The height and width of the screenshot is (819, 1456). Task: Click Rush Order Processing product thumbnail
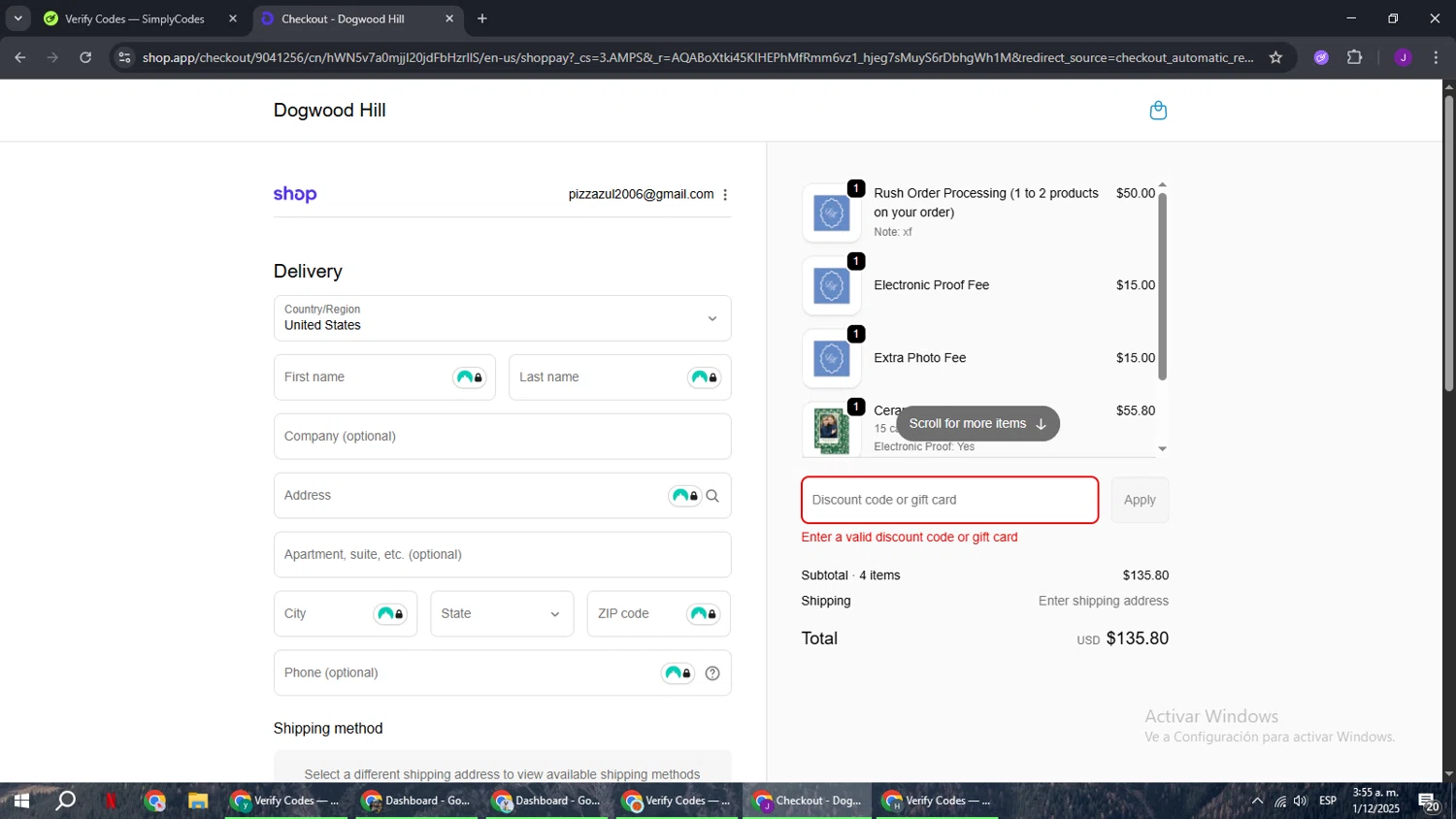coord(832,213)
